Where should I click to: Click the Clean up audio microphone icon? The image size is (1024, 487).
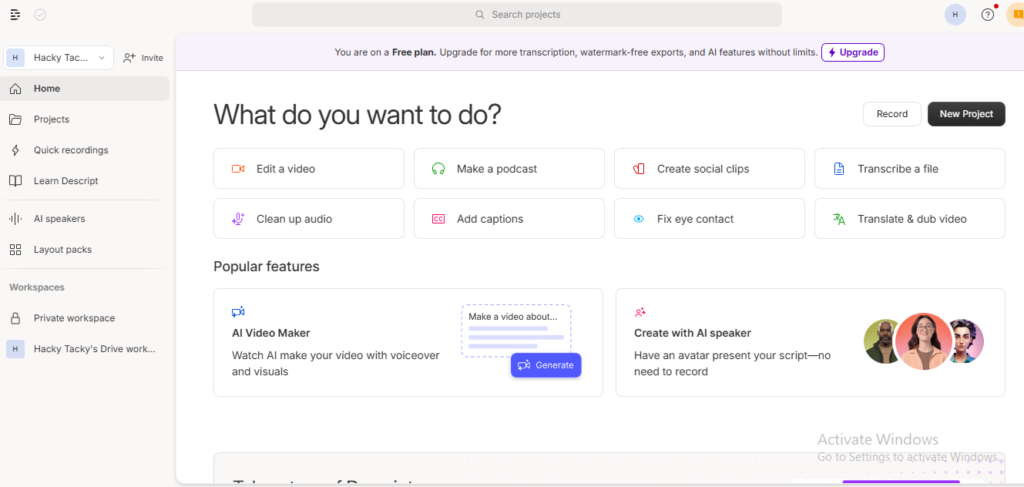click(238, 219)
